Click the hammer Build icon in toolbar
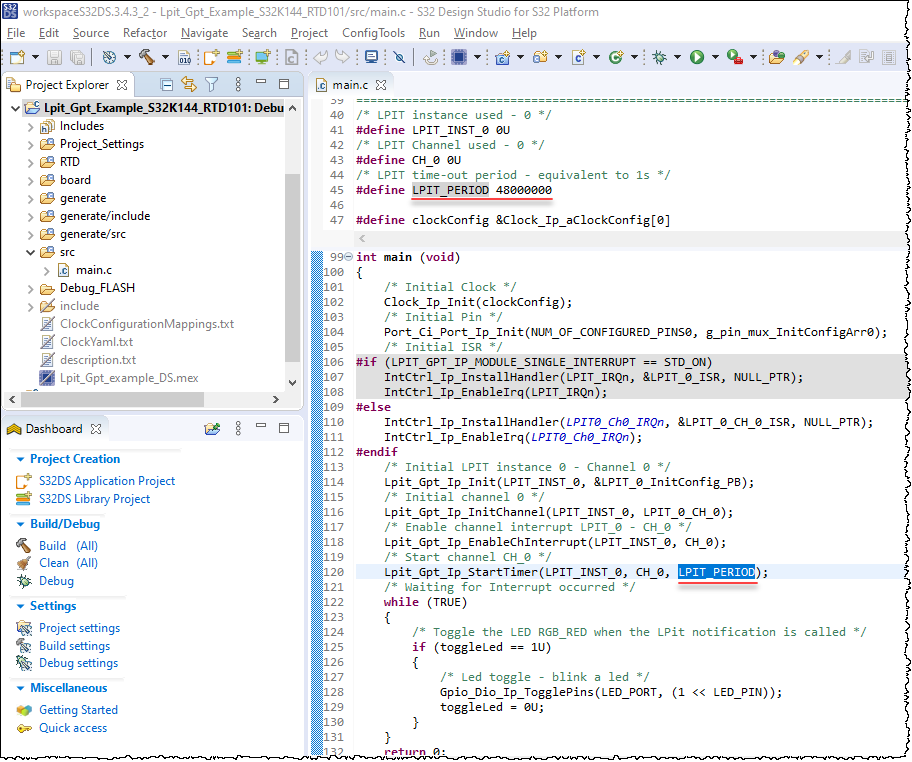912x762 pixels. tap(147, 58)
